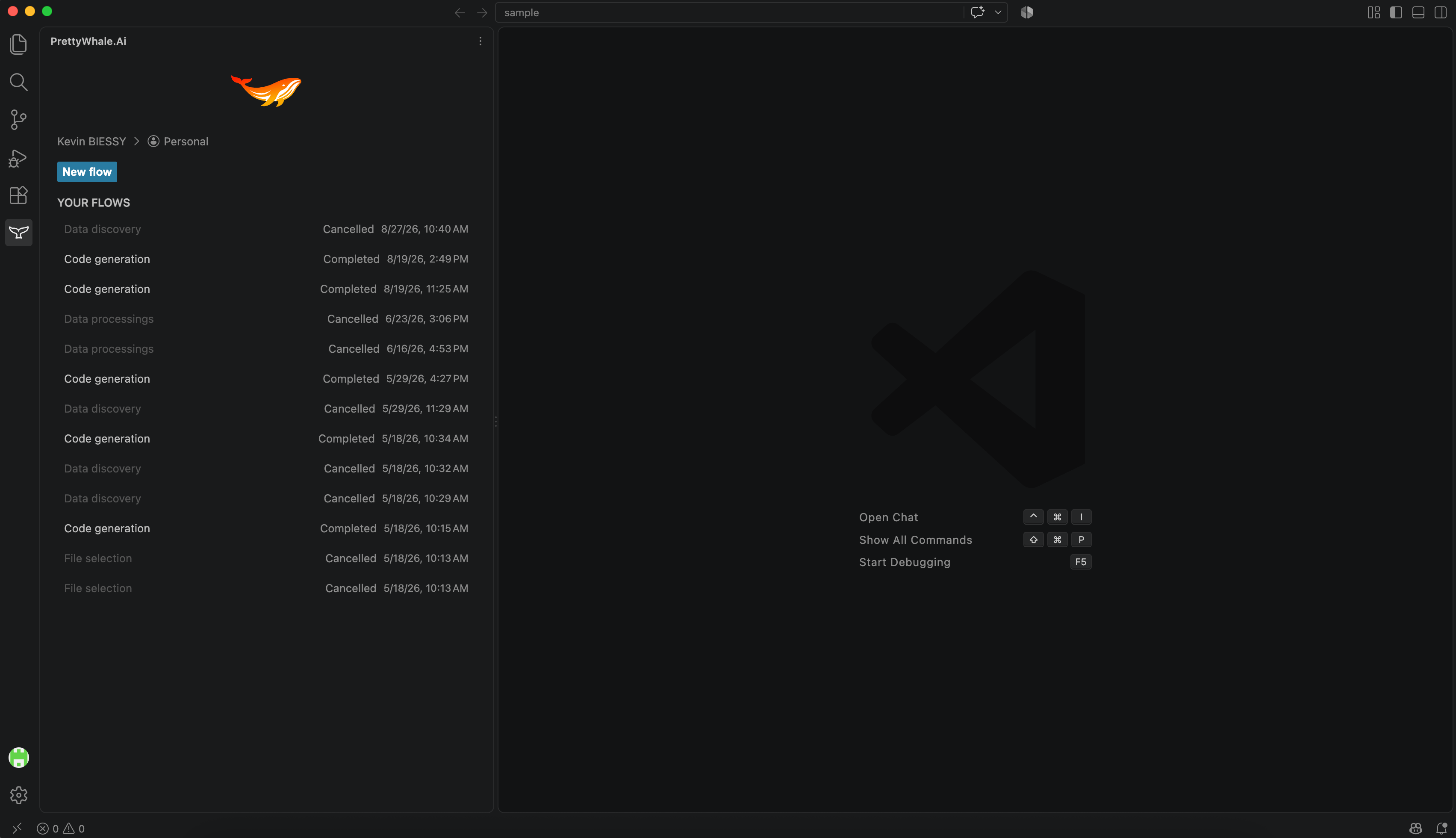The image size is (1456, 838).
Task: Toggle the primary side bar visibility
Action: coord(1396,13)
